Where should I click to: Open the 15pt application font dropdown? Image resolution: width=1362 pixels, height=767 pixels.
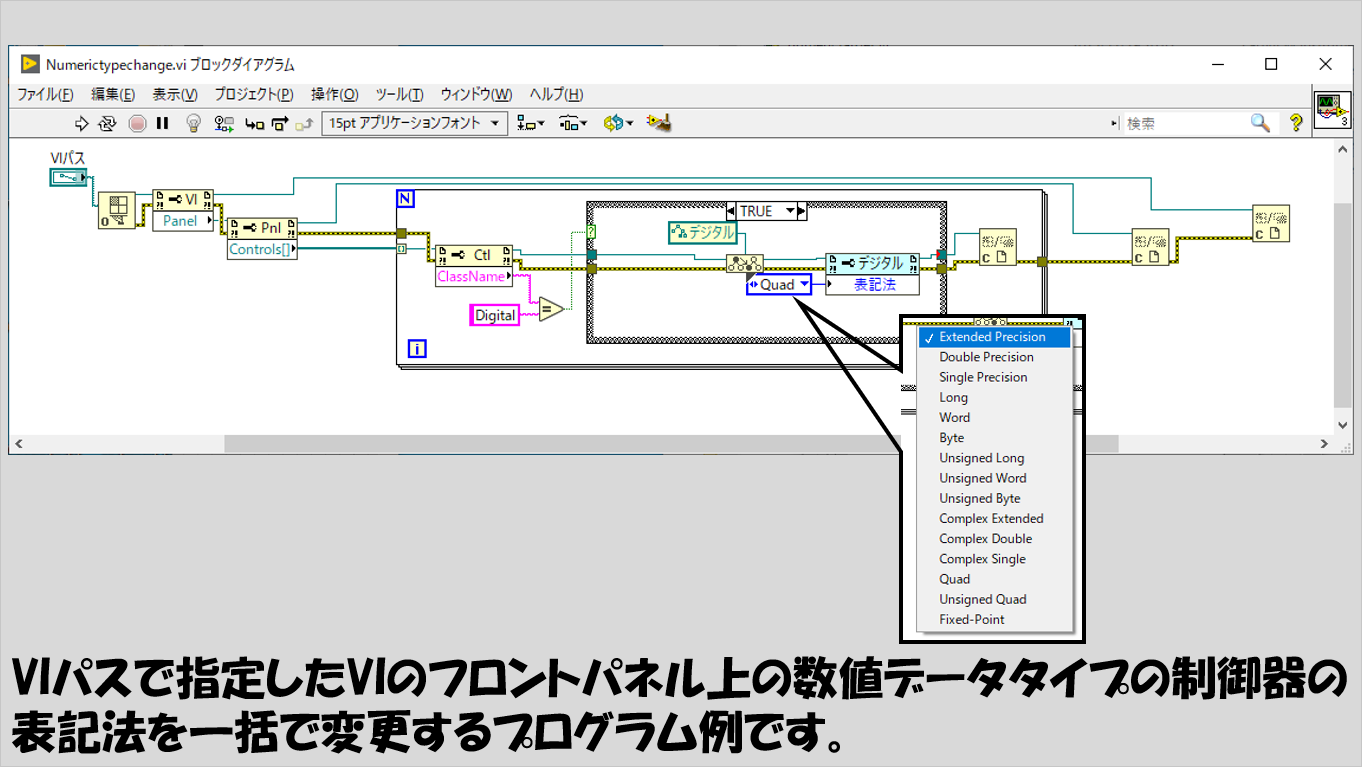pyautogui.click(x=414, y=123)
